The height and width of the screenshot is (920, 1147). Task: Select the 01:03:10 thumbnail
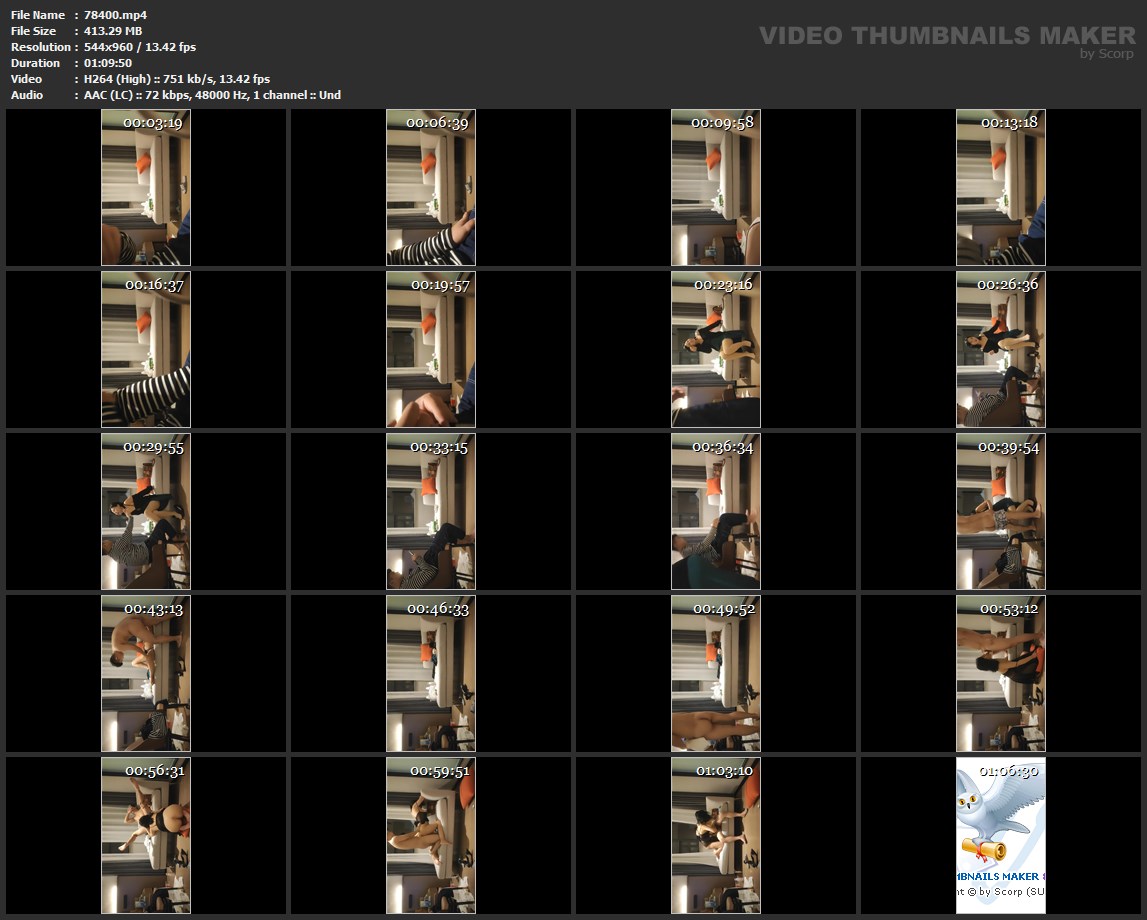(x=716, y=836)
